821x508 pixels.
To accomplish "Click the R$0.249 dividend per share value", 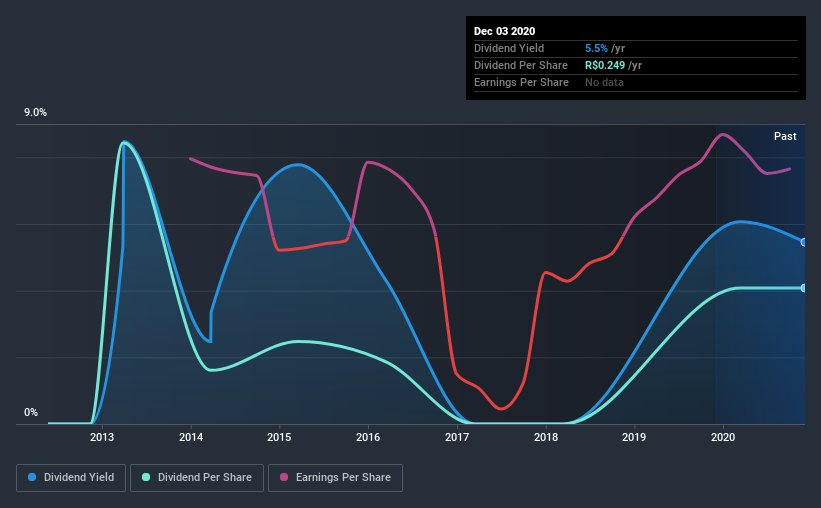I will [605, 65].
